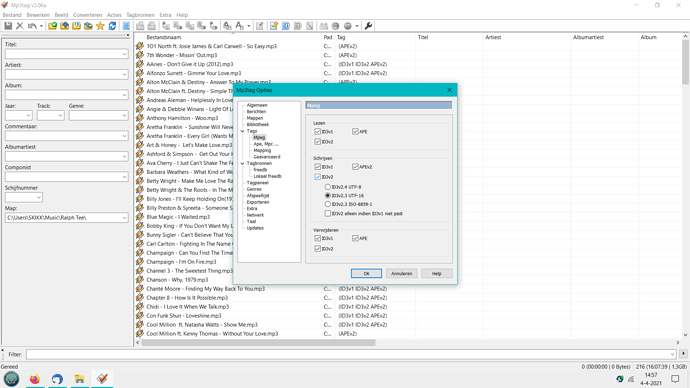This screenshot has width=690, height=388.
Task: Open the Artiest field dropdown
Action: [124, 74]
